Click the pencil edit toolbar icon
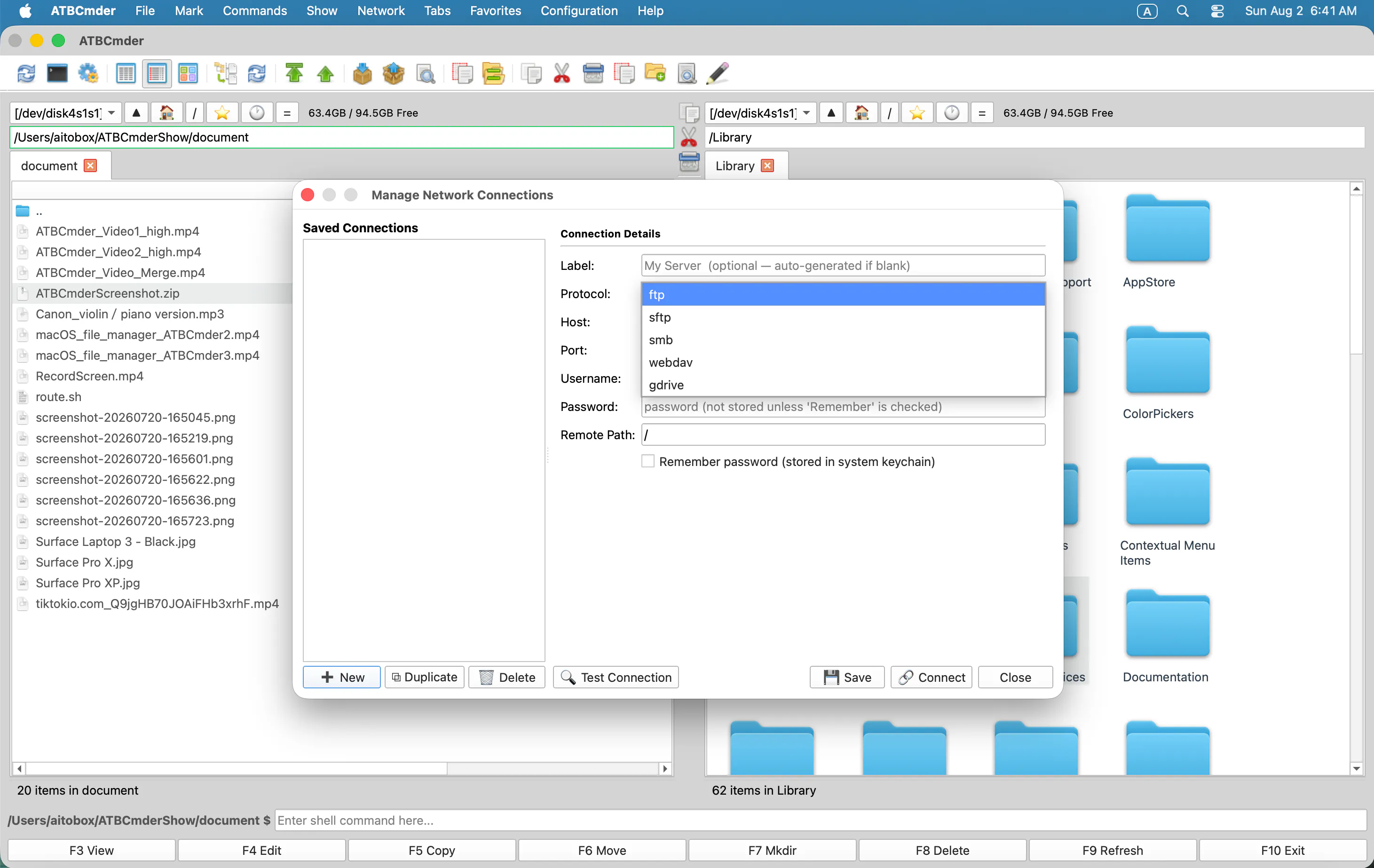The height and width of the screenshot is (868, 1374). click(718, 74)
